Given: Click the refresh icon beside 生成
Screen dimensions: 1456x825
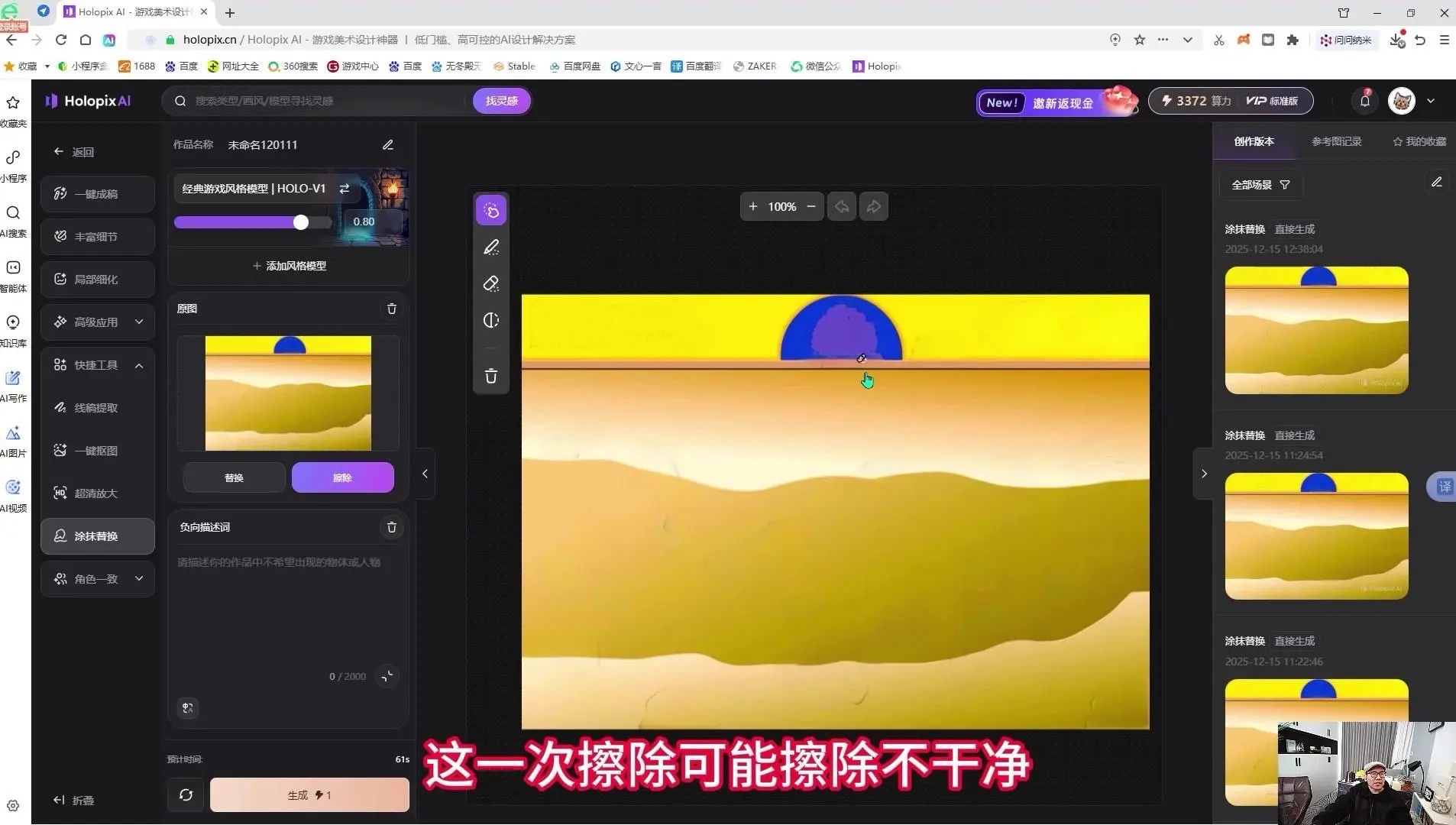Looking at the screenshot, I should pyautogui.click(x=186, y=794).
